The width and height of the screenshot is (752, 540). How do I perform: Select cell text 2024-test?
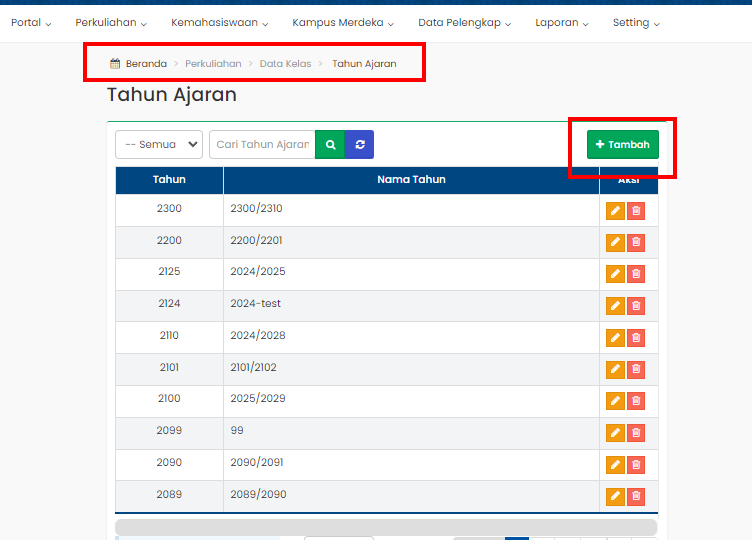point(256,304)
